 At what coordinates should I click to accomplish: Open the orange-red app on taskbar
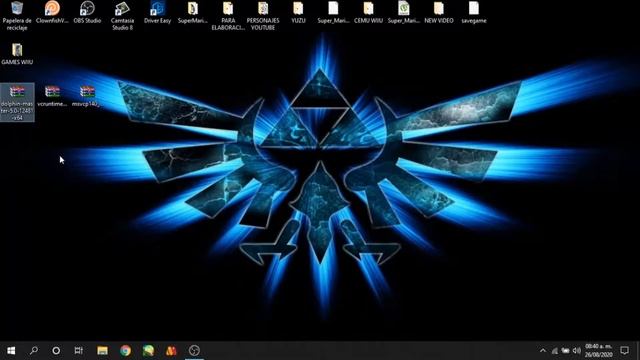coord(171,351)
